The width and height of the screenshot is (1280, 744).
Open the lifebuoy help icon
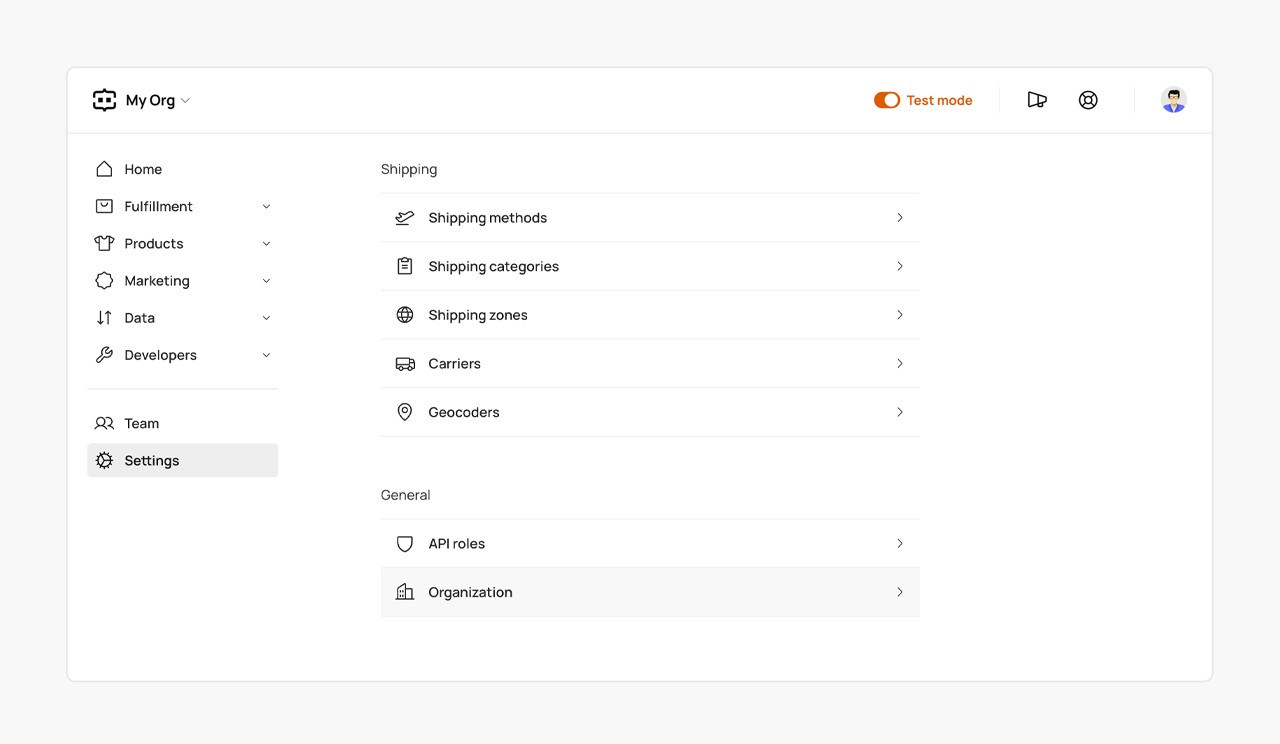point(1088,100)
